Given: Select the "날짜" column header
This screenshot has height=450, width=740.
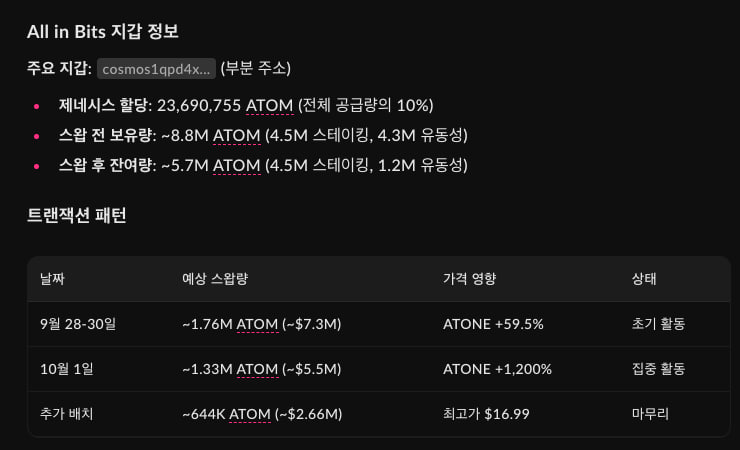Looking at the screenshot, I should tap(51, 279).
